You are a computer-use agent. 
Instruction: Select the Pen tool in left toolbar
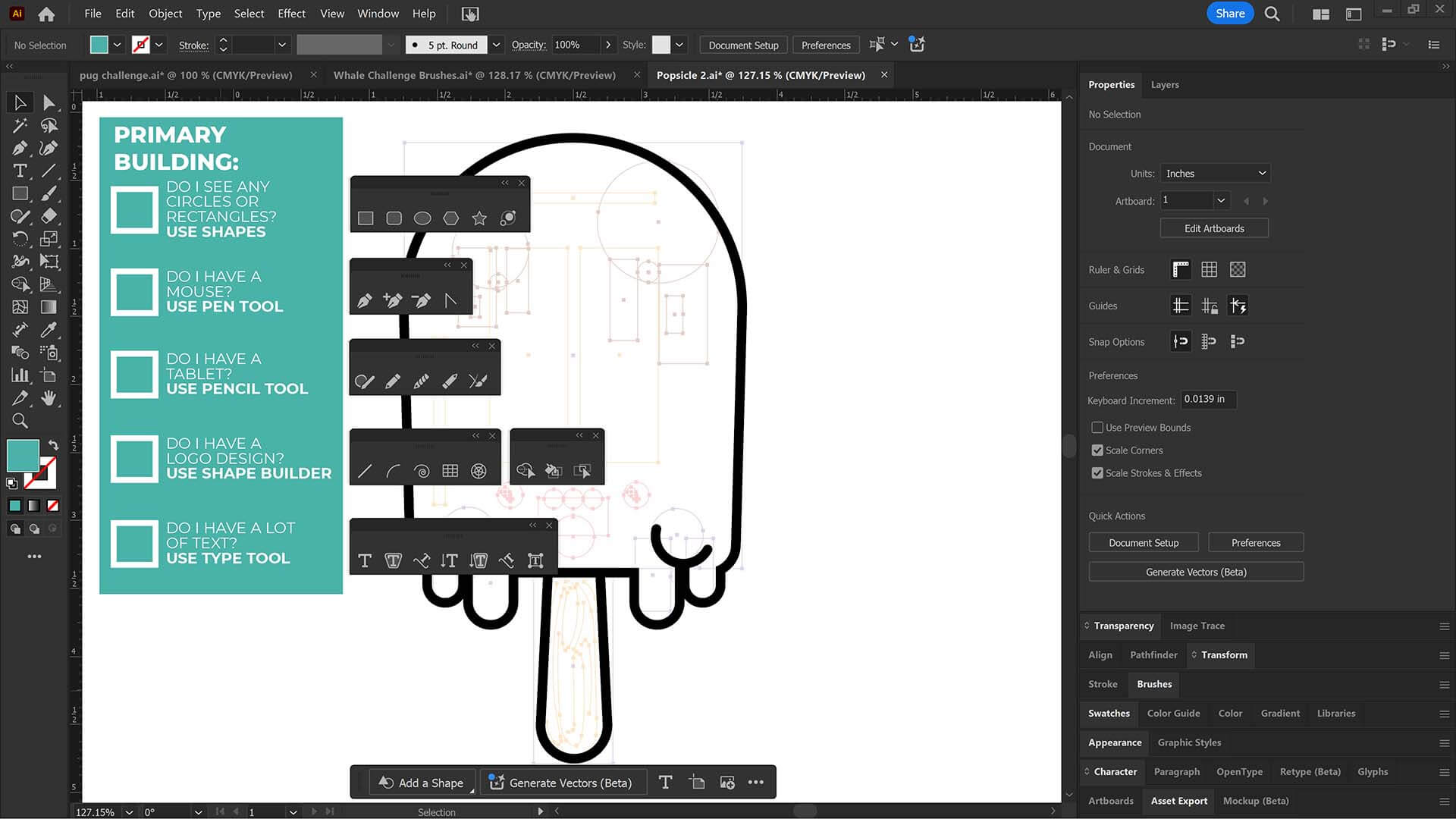(20, 148)
